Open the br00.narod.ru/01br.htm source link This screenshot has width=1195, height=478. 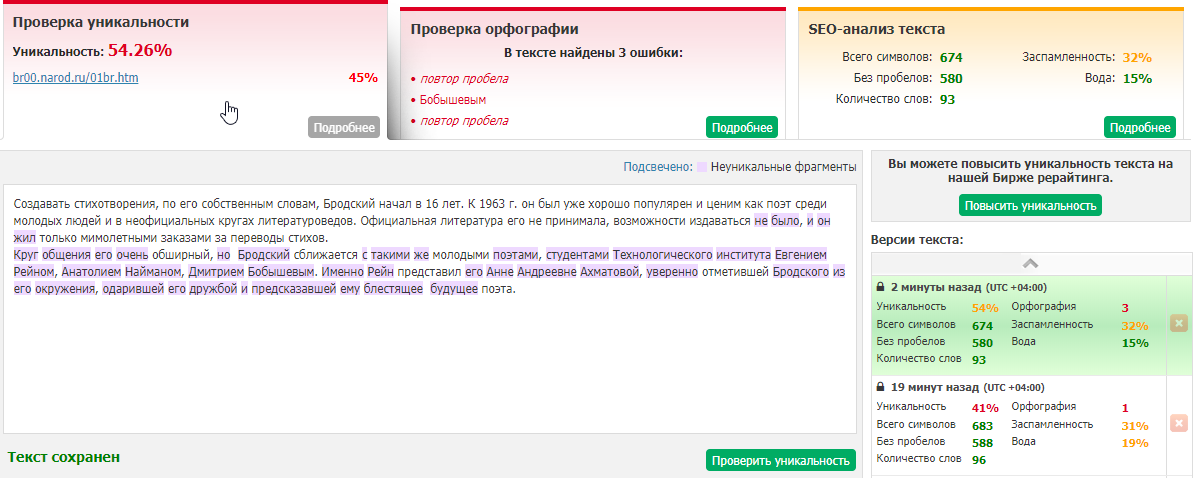pos(75,77)
